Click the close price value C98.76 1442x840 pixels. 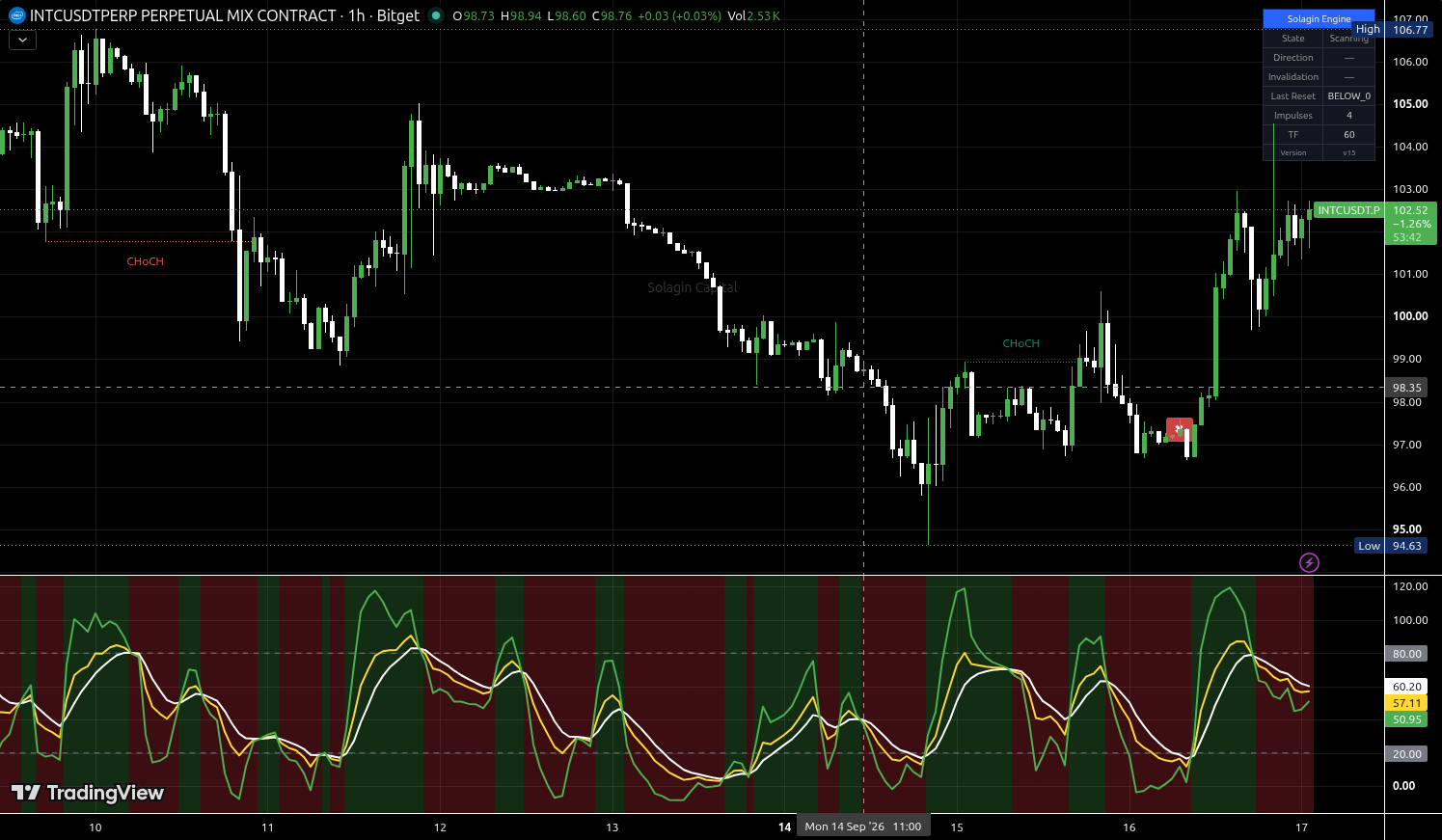[x=612, y=16]
